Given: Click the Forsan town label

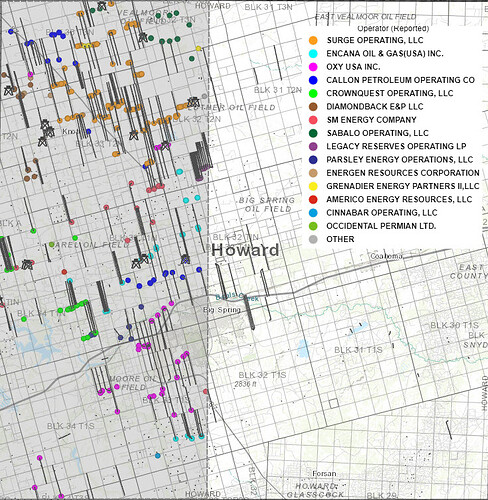Looking at the screenshot, I should (x=324, y=473).
